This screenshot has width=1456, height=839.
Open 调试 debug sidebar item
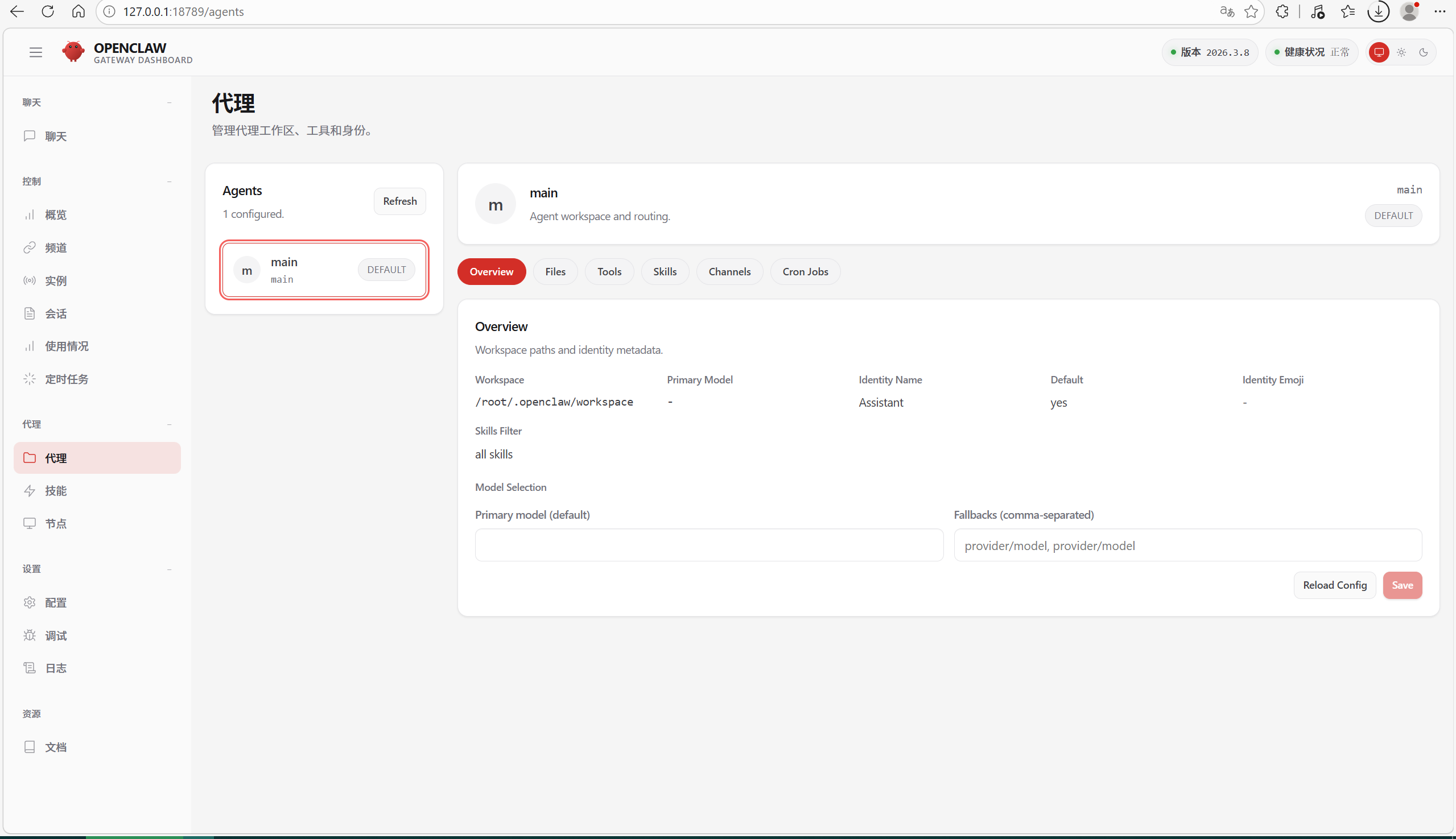(x=56, y=635)
